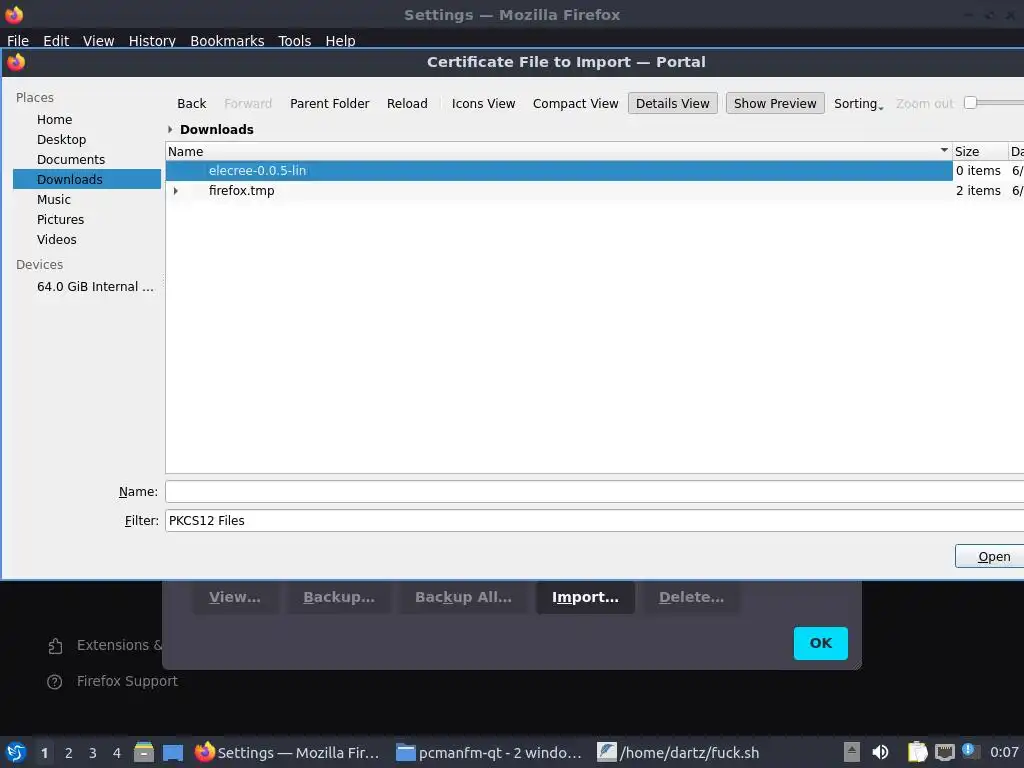Toggle the Show Preview button
This screenshot has height=768, width=1024.
click(x=775, y=103)
